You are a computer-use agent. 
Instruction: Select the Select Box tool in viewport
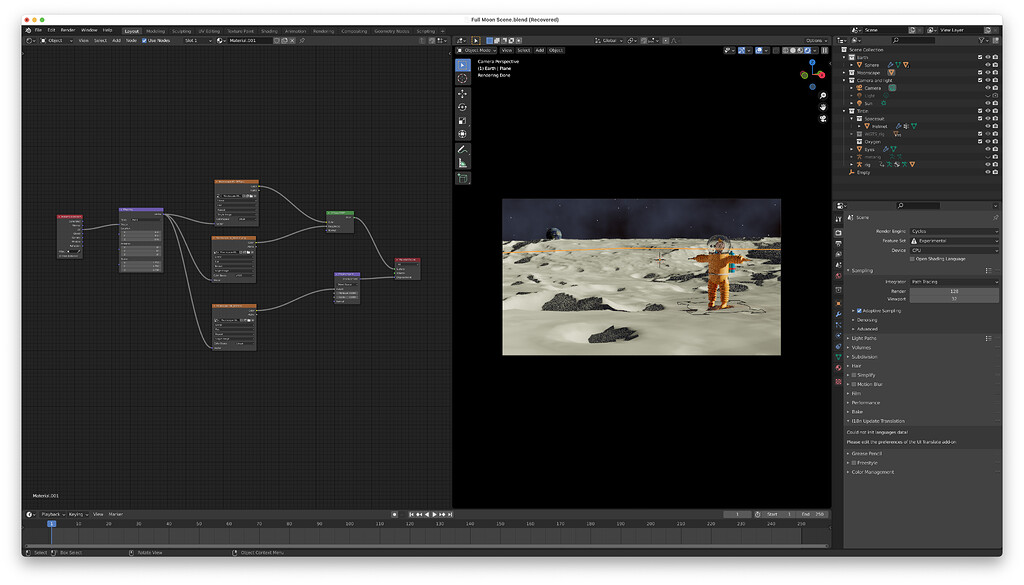click(x=462, y=65)
